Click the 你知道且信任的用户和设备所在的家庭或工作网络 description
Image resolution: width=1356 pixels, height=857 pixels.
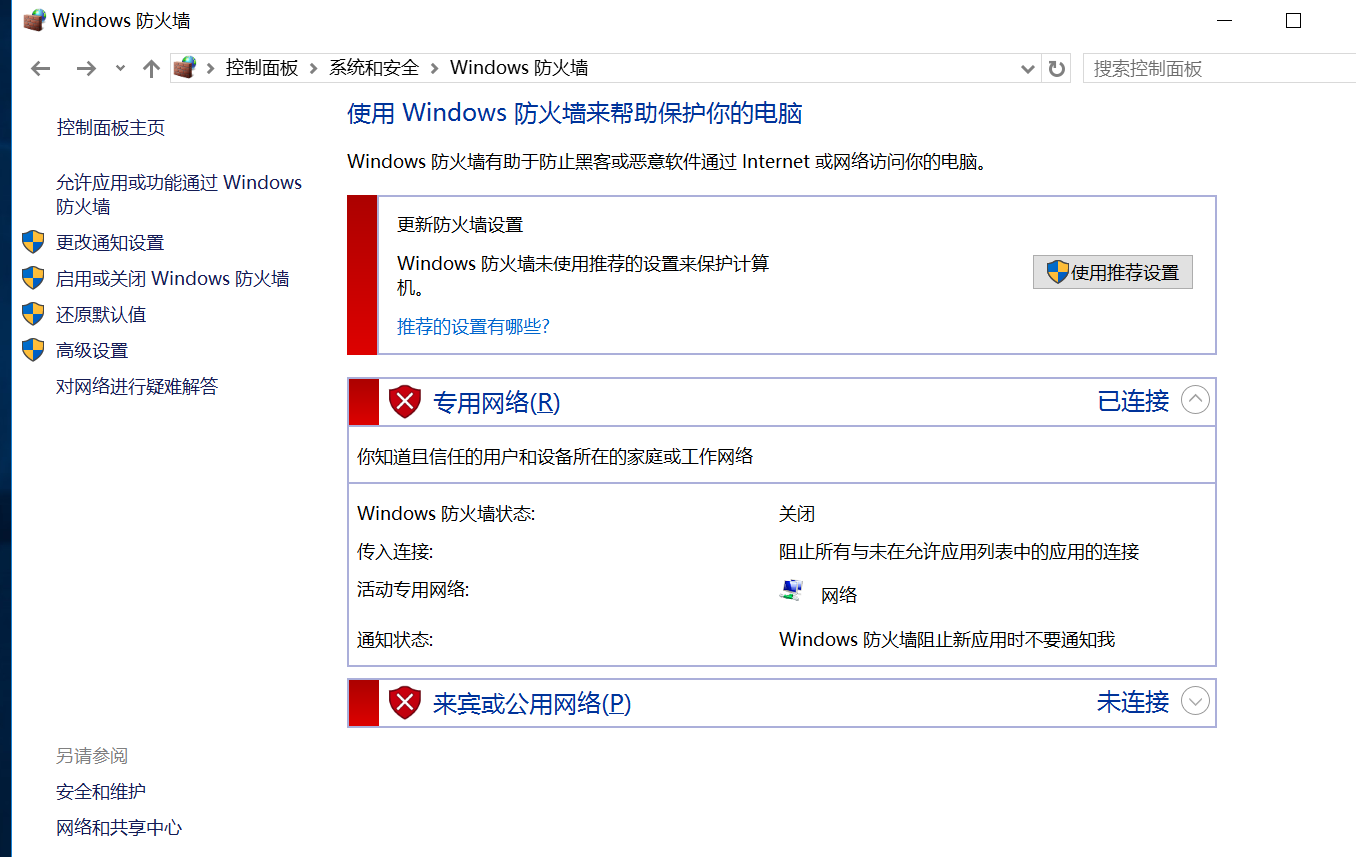[555, 457]
